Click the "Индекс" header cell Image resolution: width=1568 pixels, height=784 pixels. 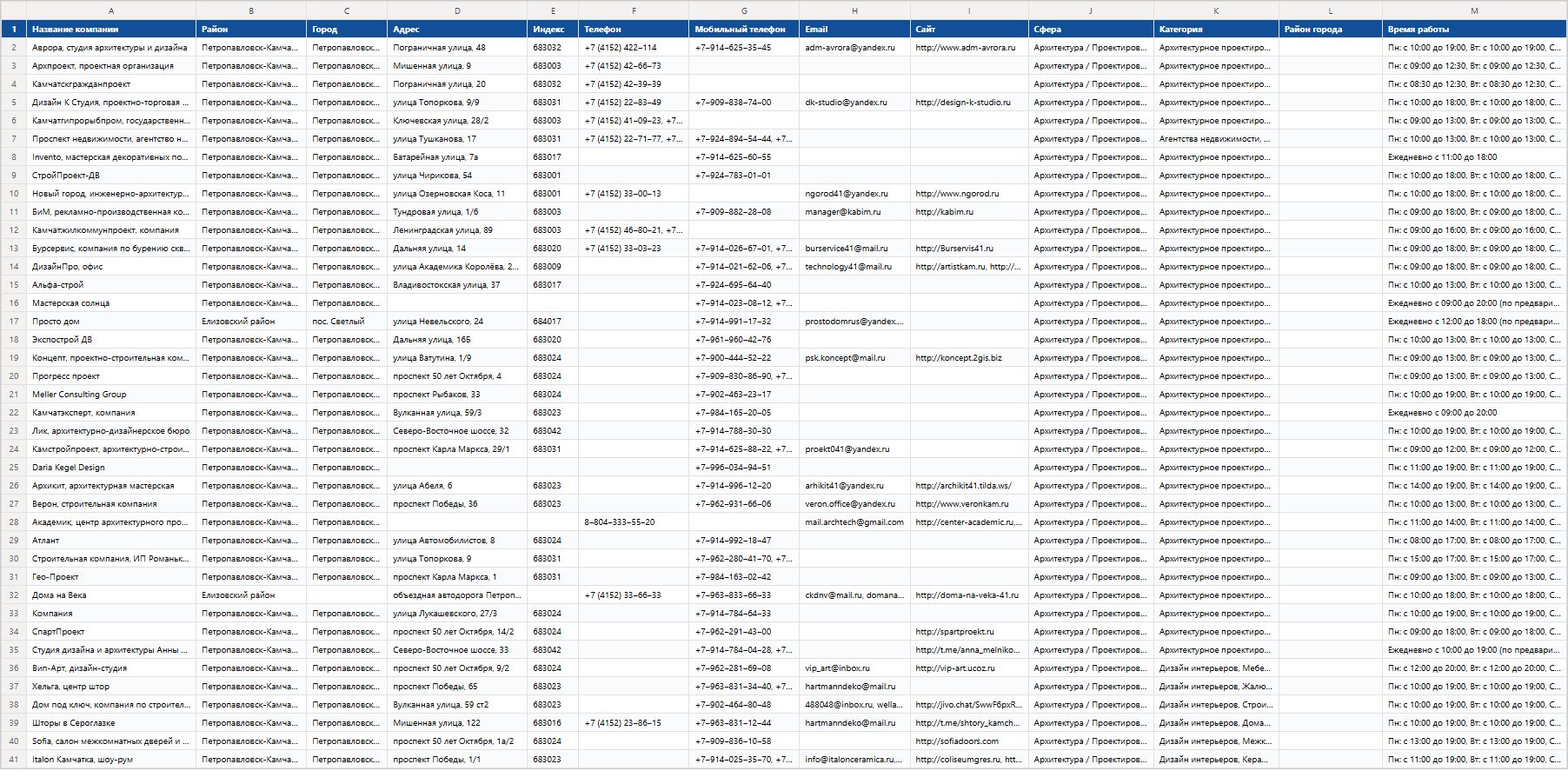[x=553, y=29]
